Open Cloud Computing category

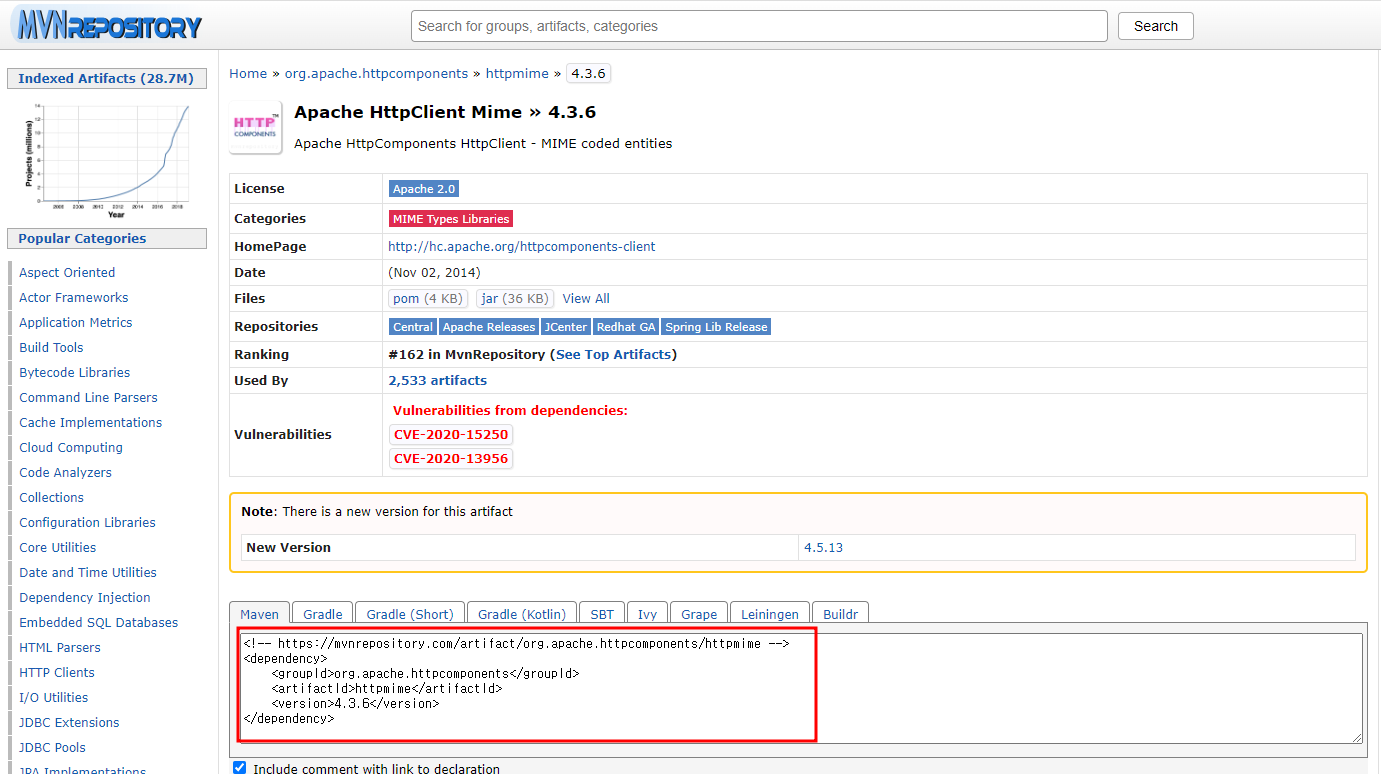pos(71,448)
